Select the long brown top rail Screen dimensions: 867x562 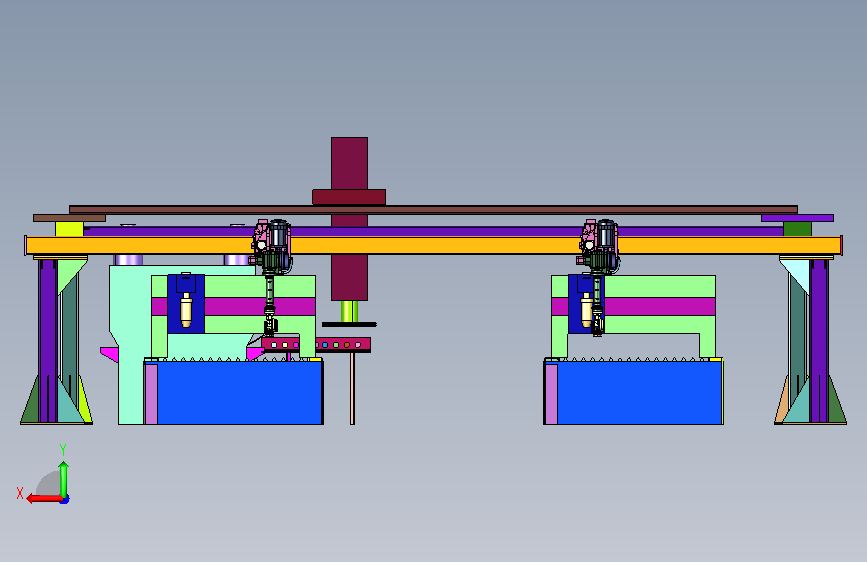(434, 210)
